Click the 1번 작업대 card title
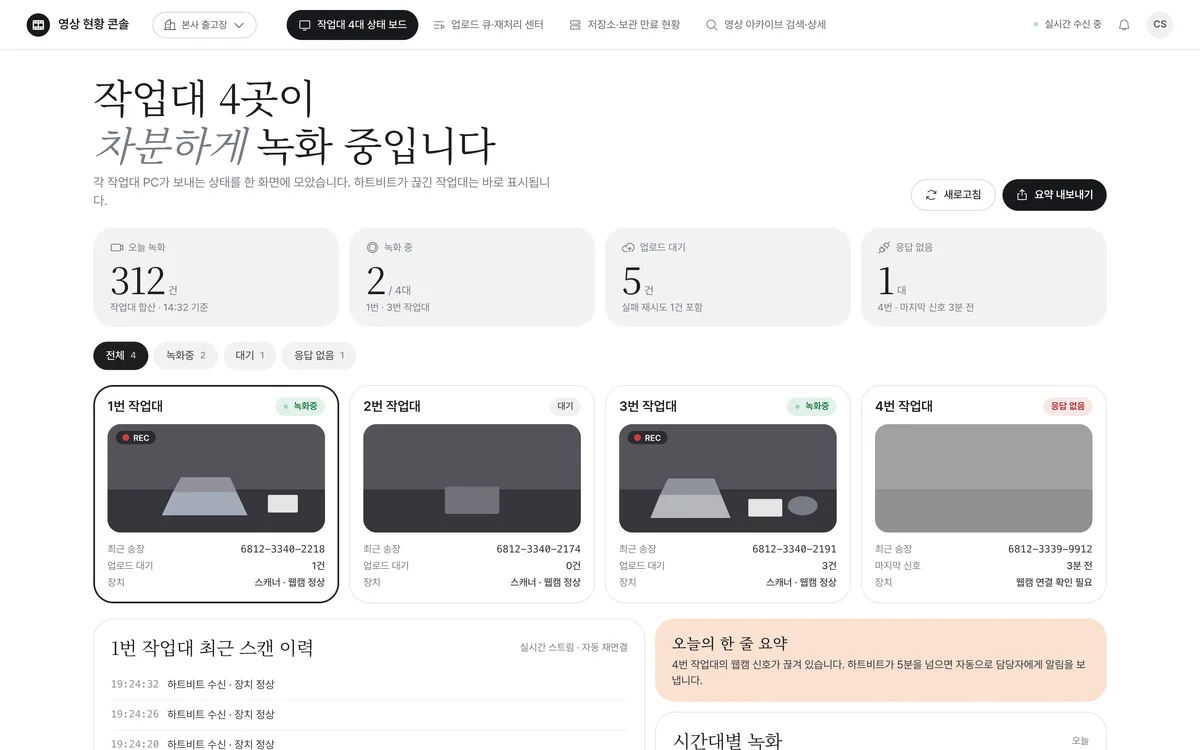Viewport: 1200px width, 750px height. pyautogui.click(x=135, y=406)
